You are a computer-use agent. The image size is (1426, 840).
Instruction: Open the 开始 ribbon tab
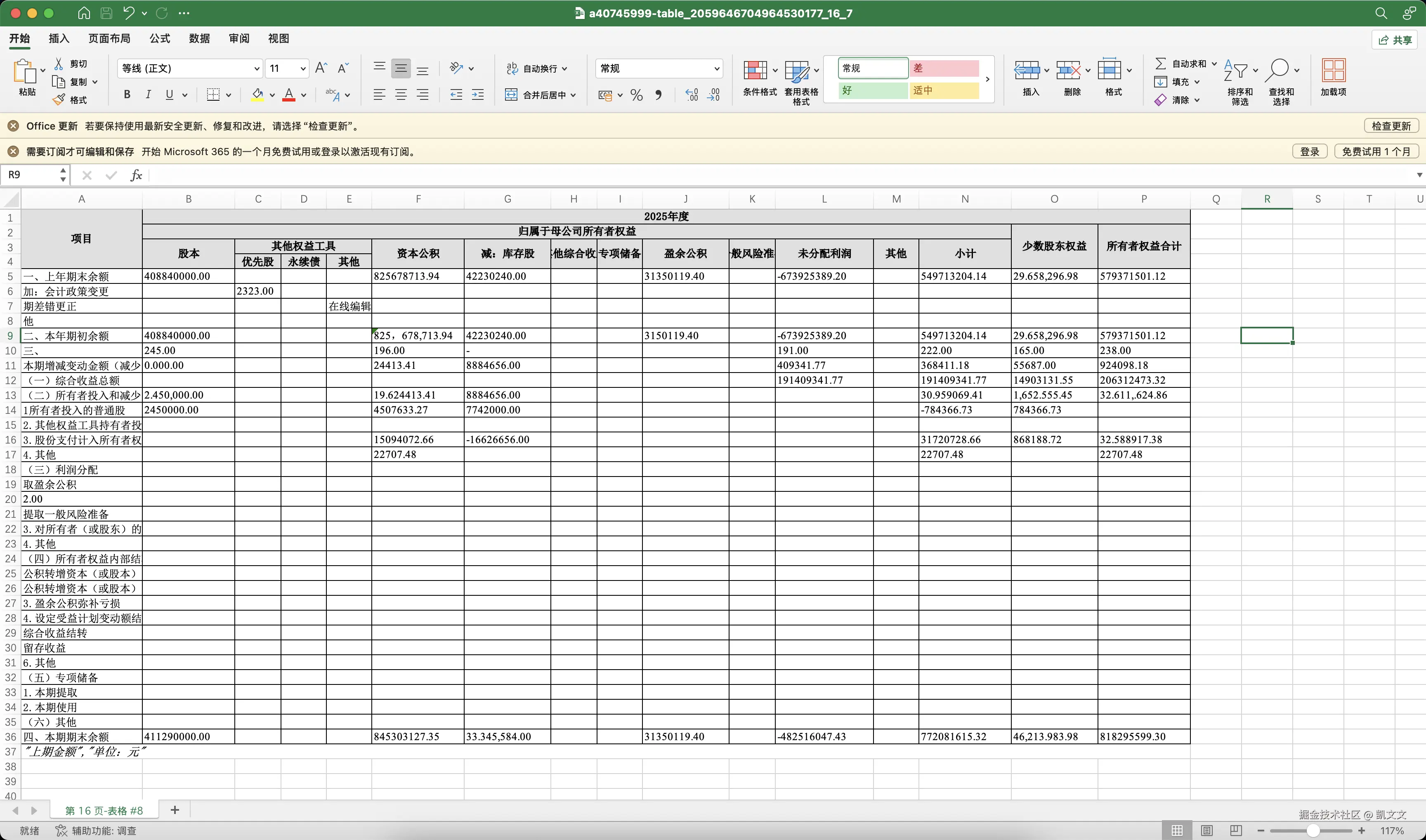[19, 38]
